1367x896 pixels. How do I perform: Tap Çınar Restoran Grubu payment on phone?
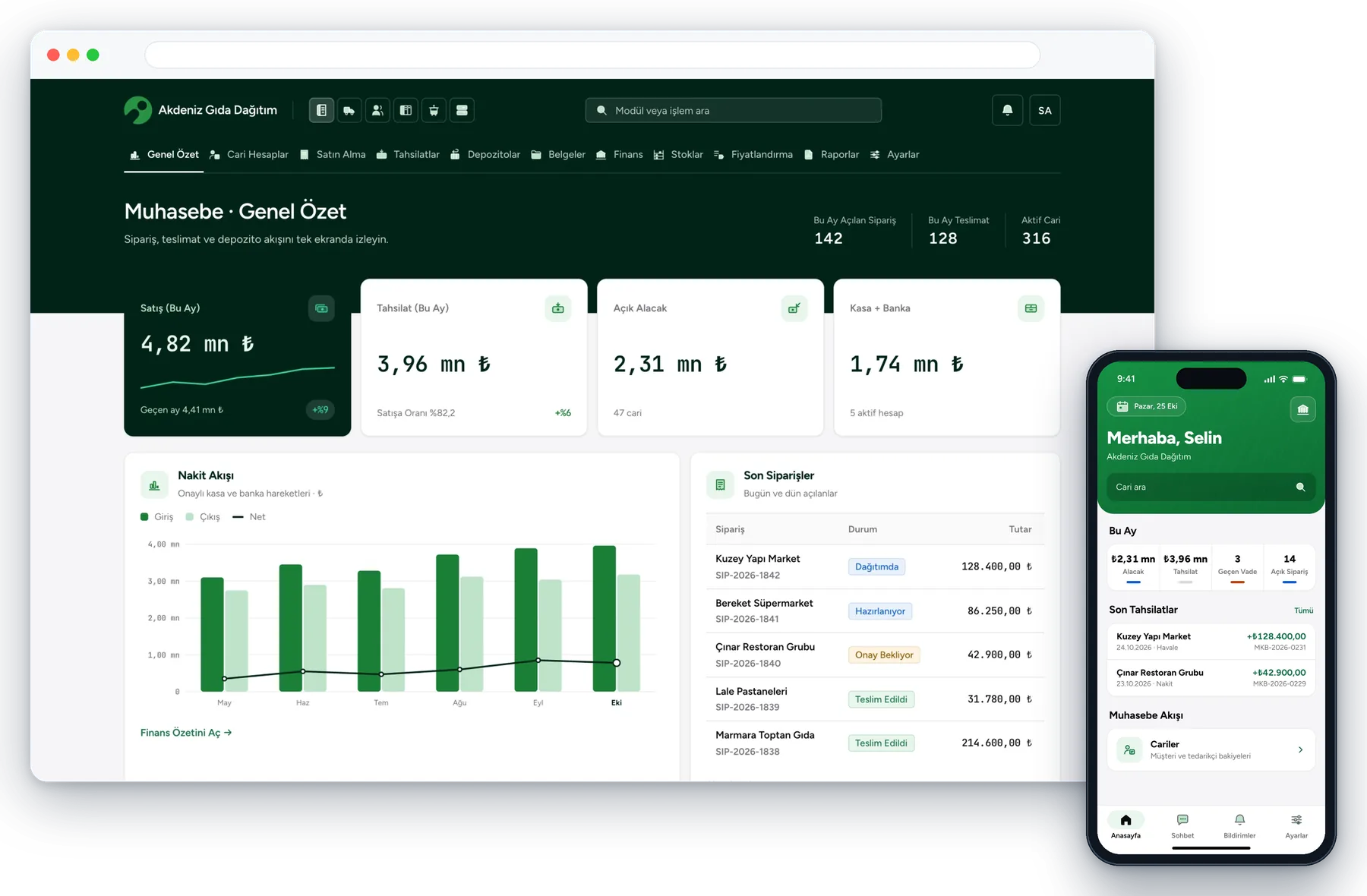click(x=1211, y=677)
